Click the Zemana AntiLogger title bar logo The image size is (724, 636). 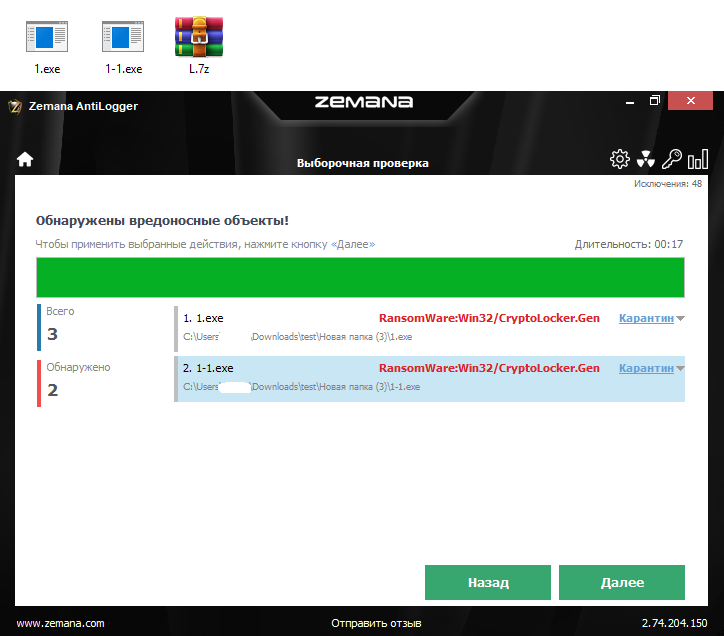(x=15, y=106)
